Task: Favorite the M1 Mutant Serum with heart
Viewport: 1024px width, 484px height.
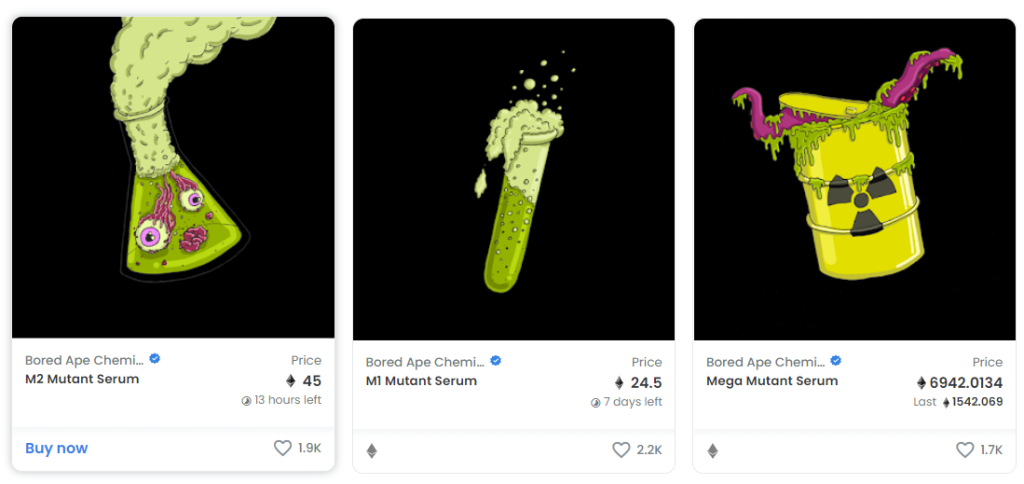Action: click(x=621, y=450)
